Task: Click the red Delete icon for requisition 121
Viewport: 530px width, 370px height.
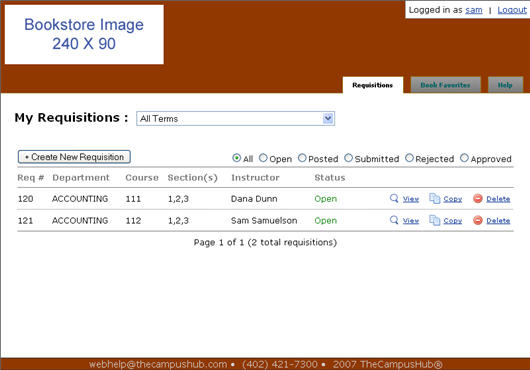Action: pos(478,220)
